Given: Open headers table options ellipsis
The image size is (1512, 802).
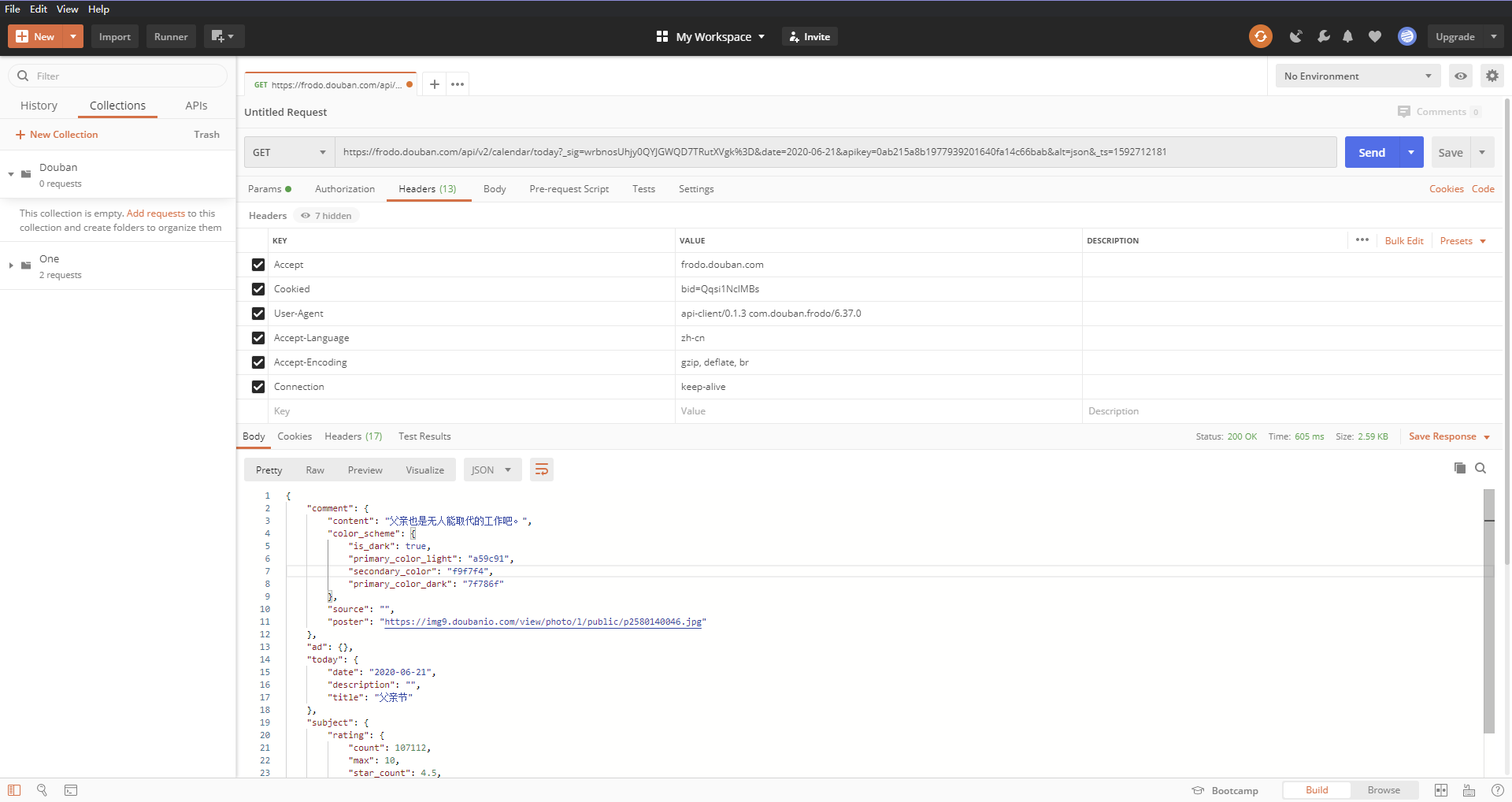Looking at the screenshot, I should [x=1362, y=239].
